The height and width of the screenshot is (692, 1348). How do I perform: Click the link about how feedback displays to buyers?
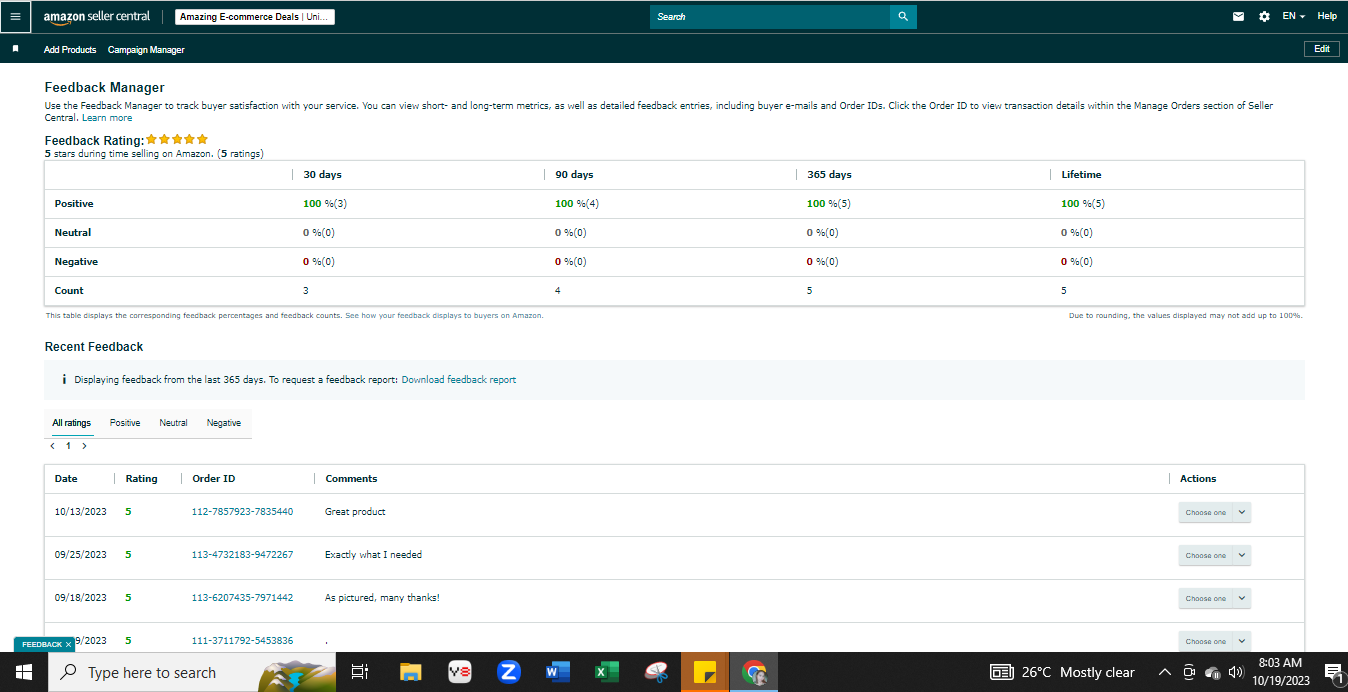443,315
